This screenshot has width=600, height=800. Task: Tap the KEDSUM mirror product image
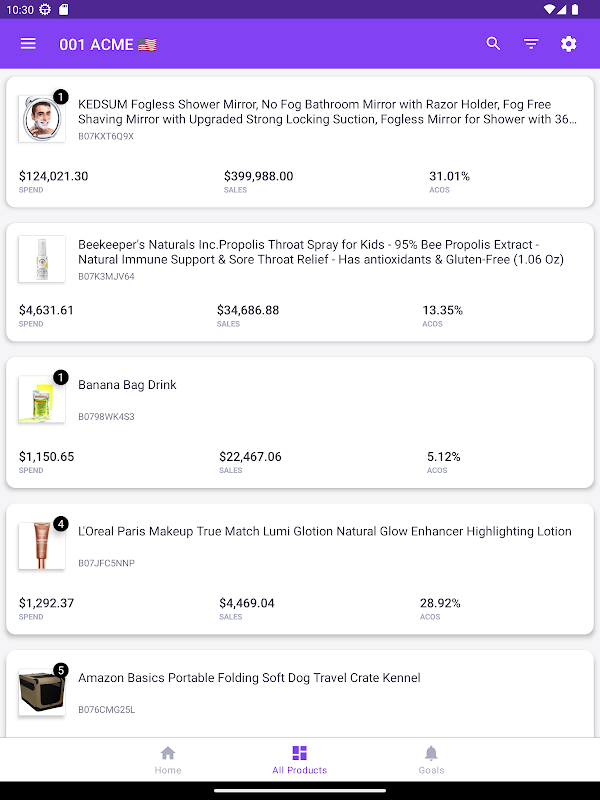pos(42,119)
